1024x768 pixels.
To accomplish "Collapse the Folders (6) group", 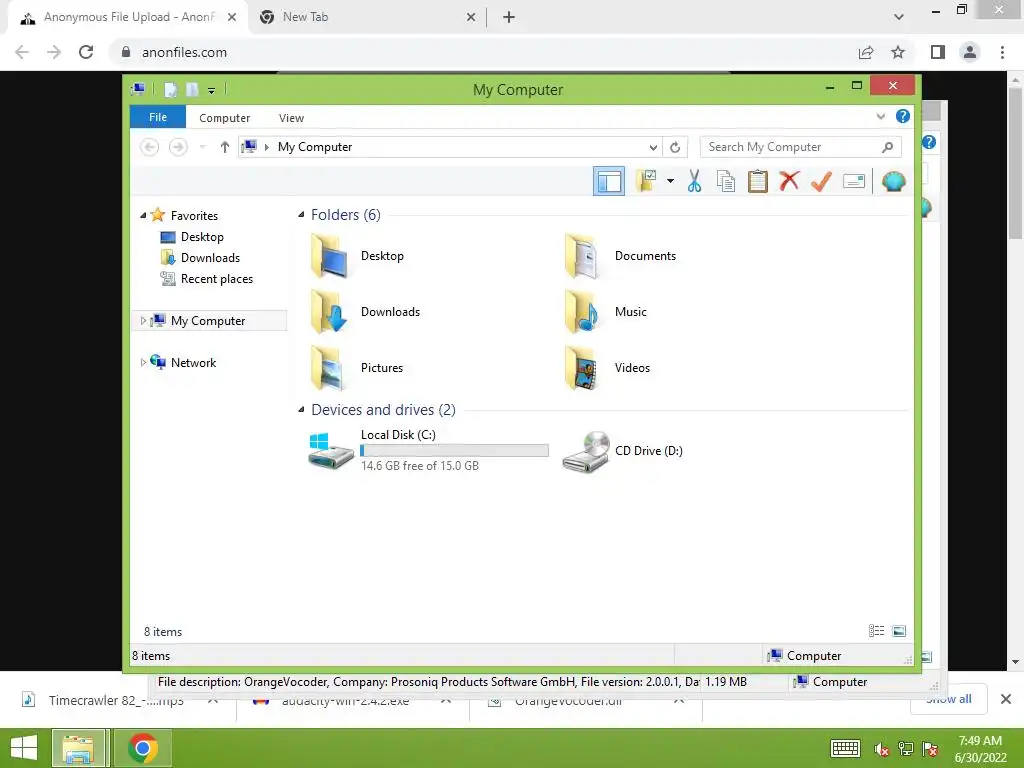I will coord(301,215).
